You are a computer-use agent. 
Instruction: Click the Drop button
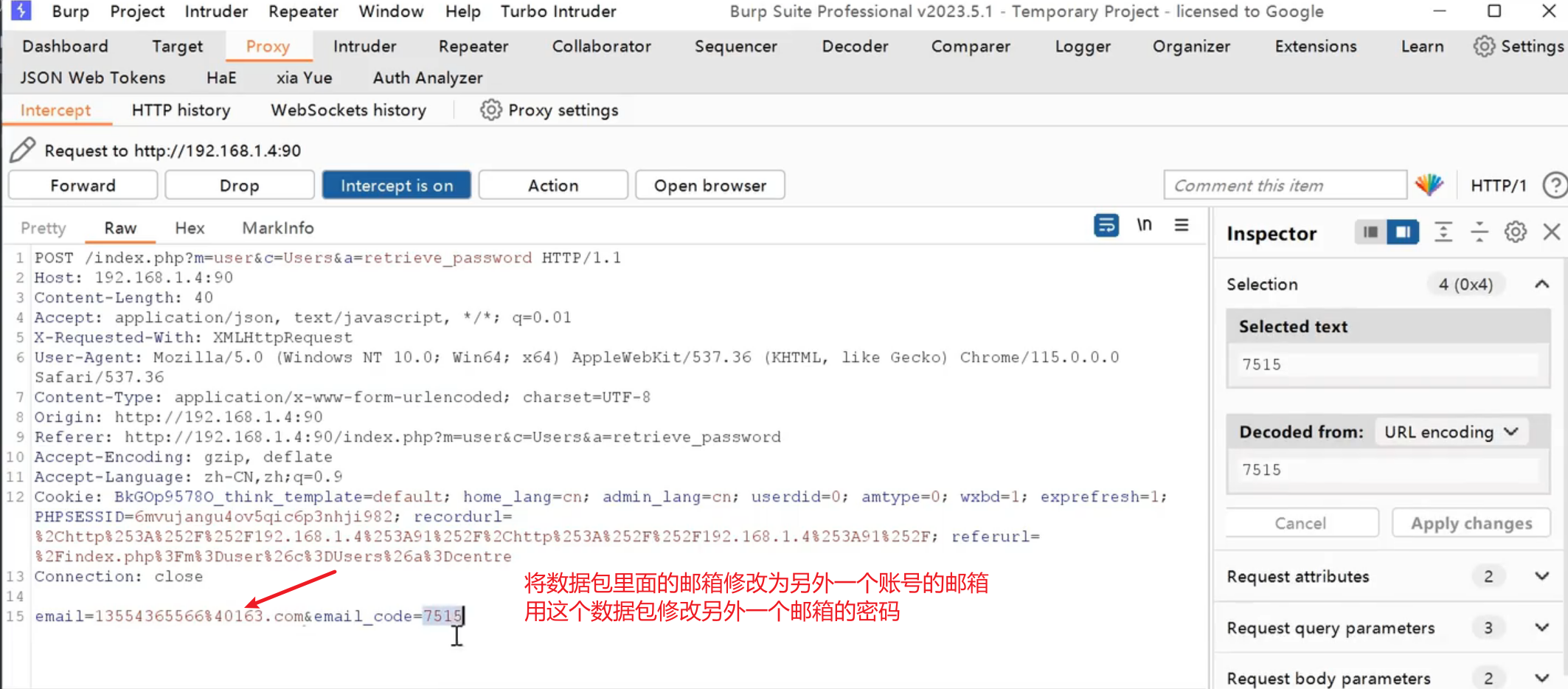coord(240,185)
